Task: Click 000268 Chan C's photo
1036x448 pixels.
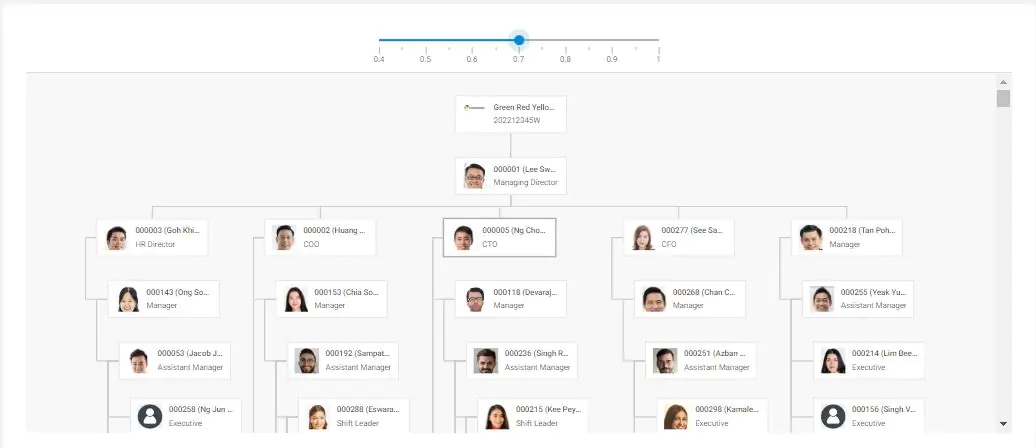Action: [653, 299]
